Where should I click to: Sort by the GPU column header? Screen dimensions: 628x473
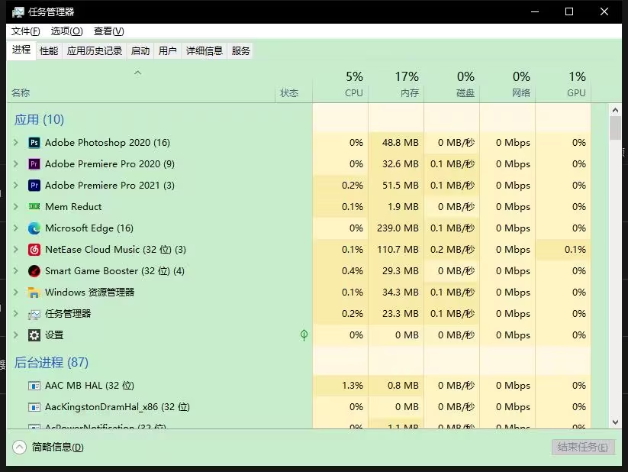[563, 84]
